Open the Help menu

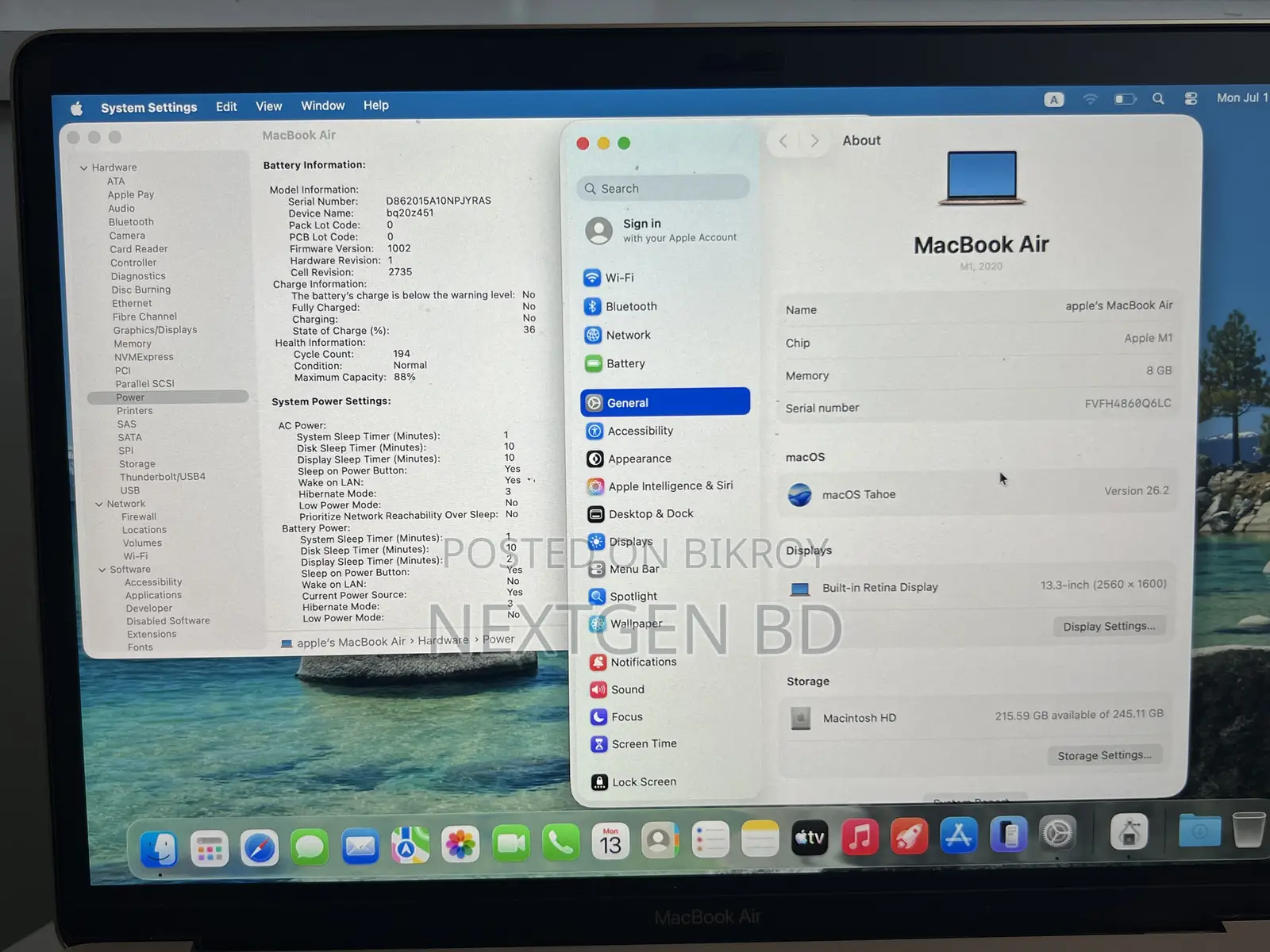pos(375,105)
